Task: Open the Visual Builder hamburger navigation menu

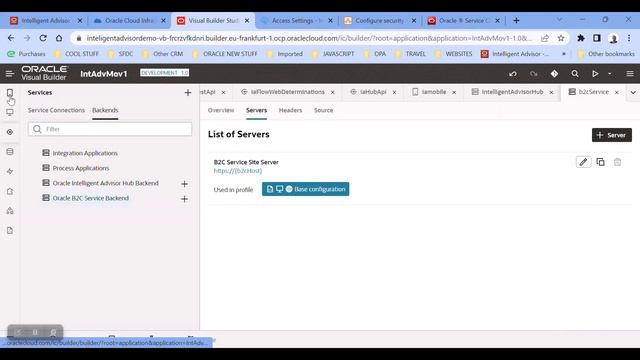Action: pos(9,74)
